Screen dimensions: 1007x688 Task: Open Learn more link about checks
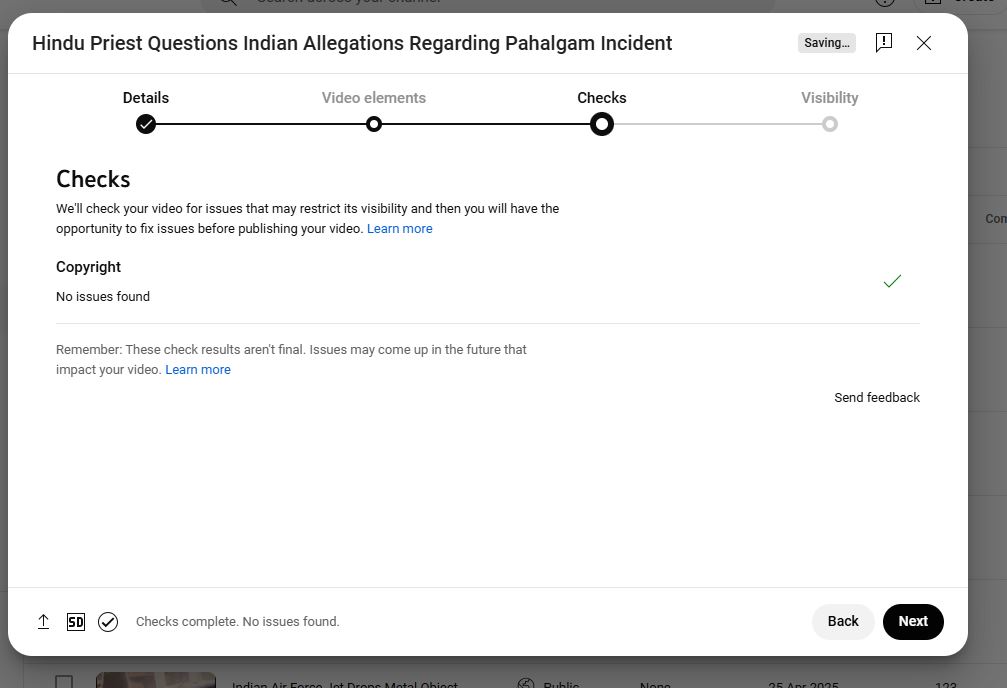(399, 229)
